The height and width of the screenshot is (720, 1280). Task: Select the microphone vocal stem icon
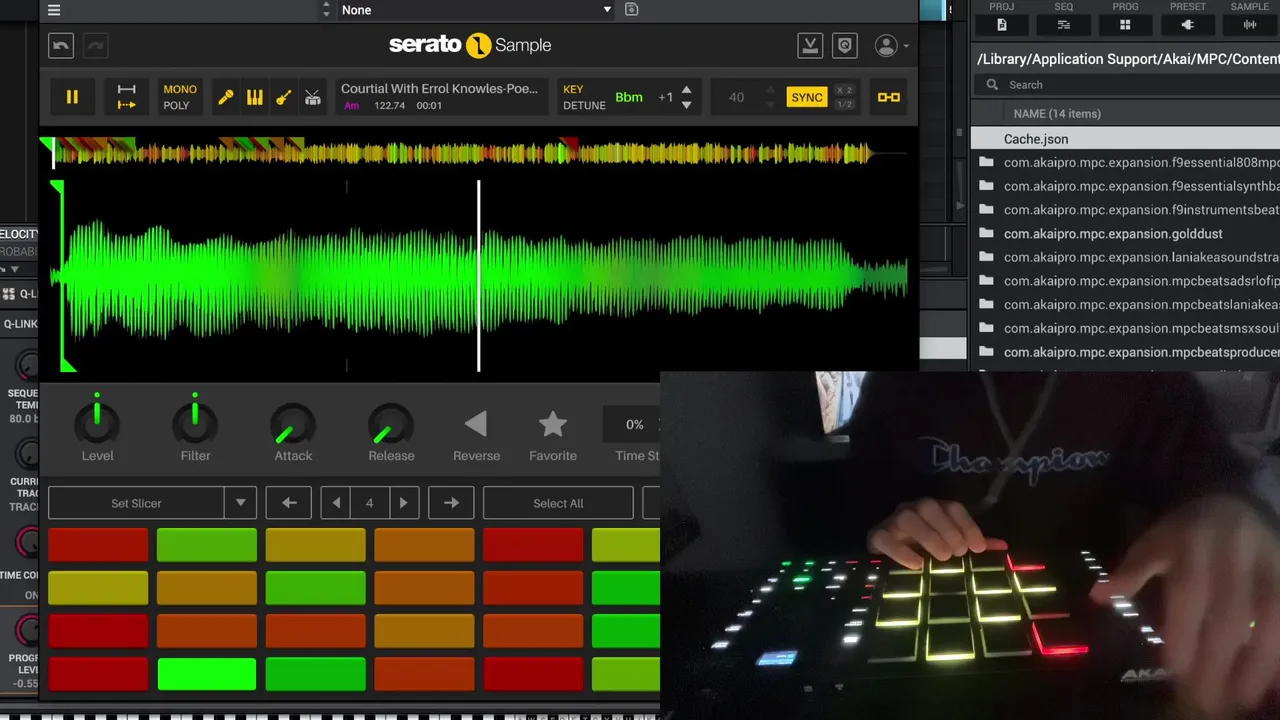click(226, 97)
